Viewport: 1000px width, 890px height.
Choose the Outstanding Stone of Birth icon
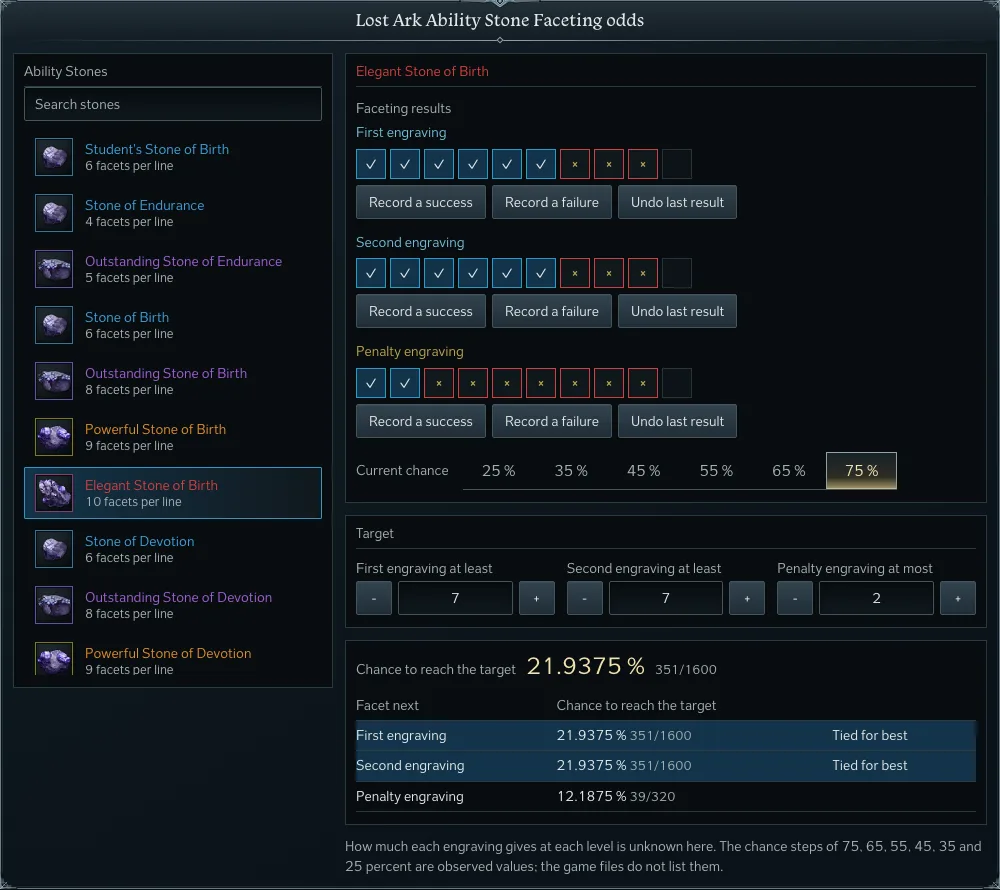click(54, 381)
